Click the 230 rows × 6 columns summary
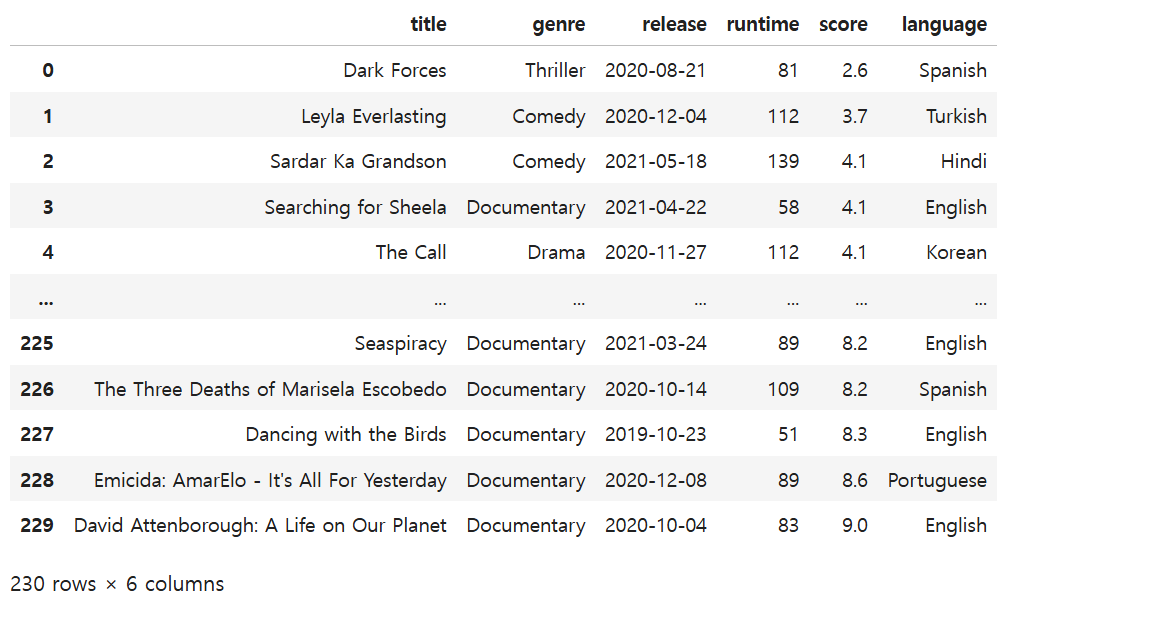1166x624 pixels. tap(117, 585)
